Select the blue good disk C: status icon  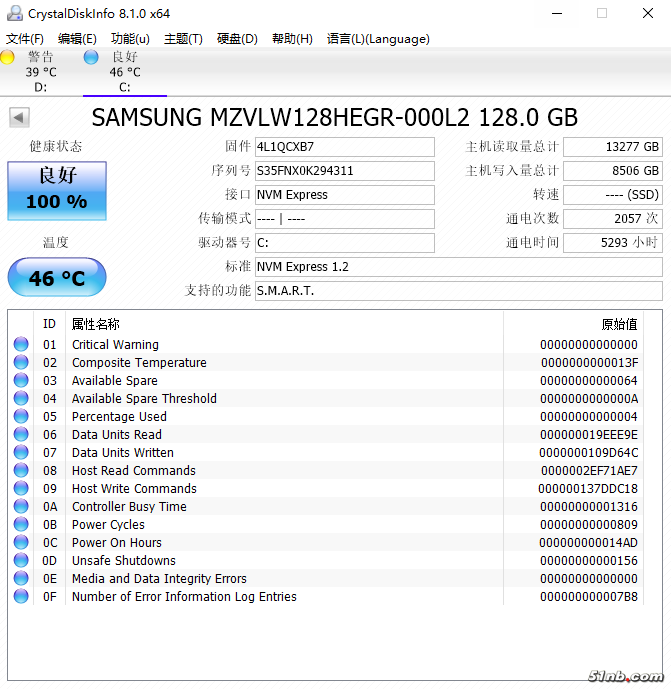point(92,58)
